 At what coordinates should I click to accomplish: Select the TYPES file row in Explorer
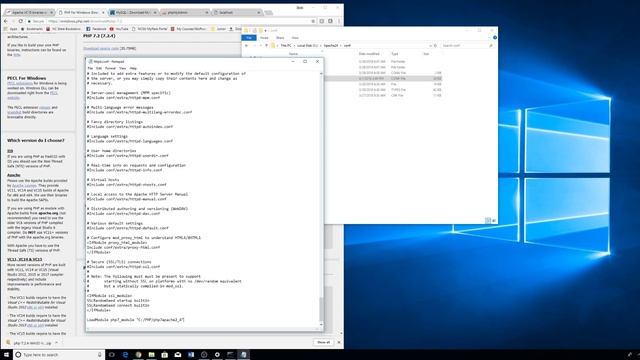(x=383, y=90)
